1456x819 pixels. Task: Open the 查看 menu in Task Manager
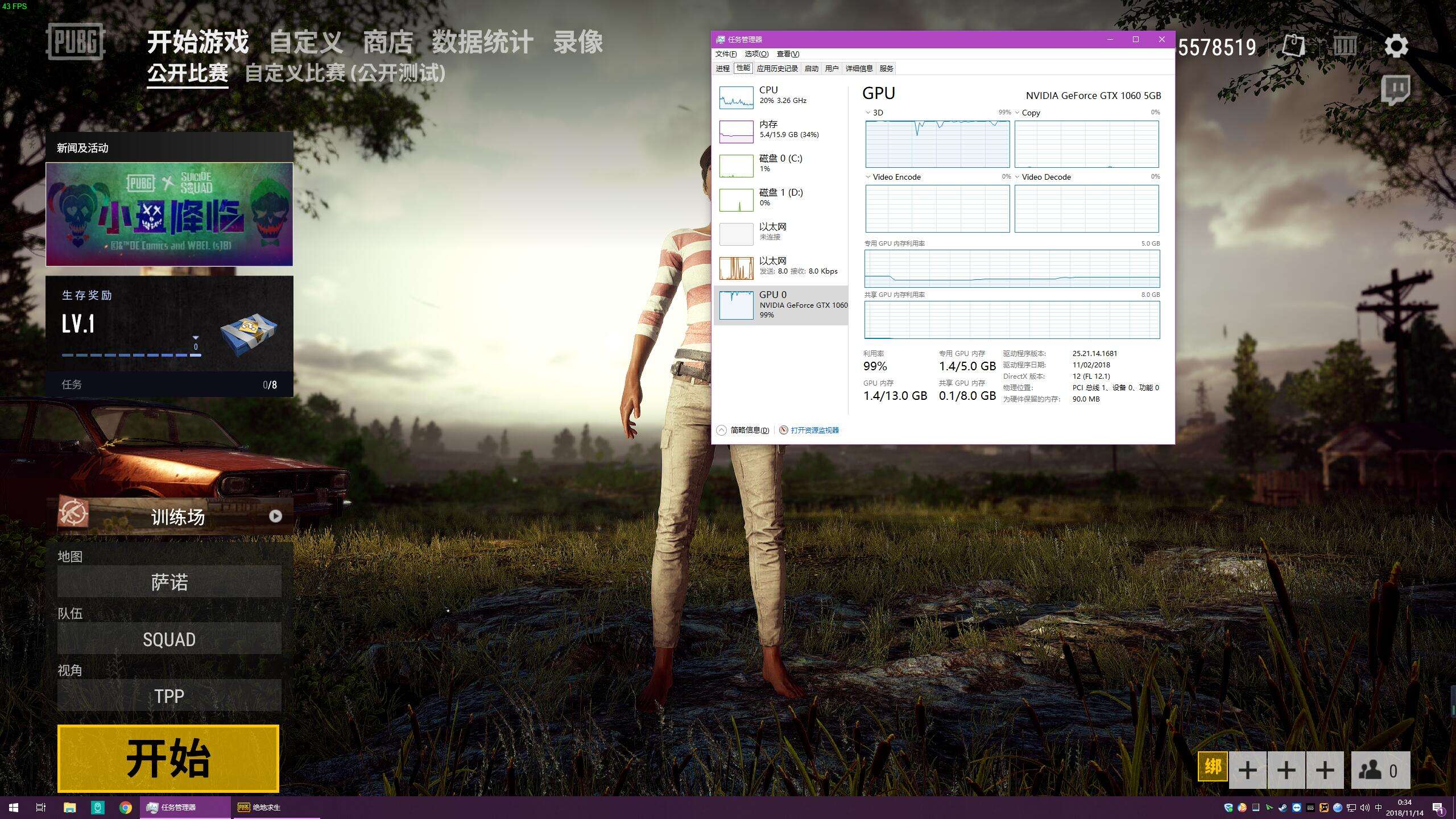tap(788, 54)
